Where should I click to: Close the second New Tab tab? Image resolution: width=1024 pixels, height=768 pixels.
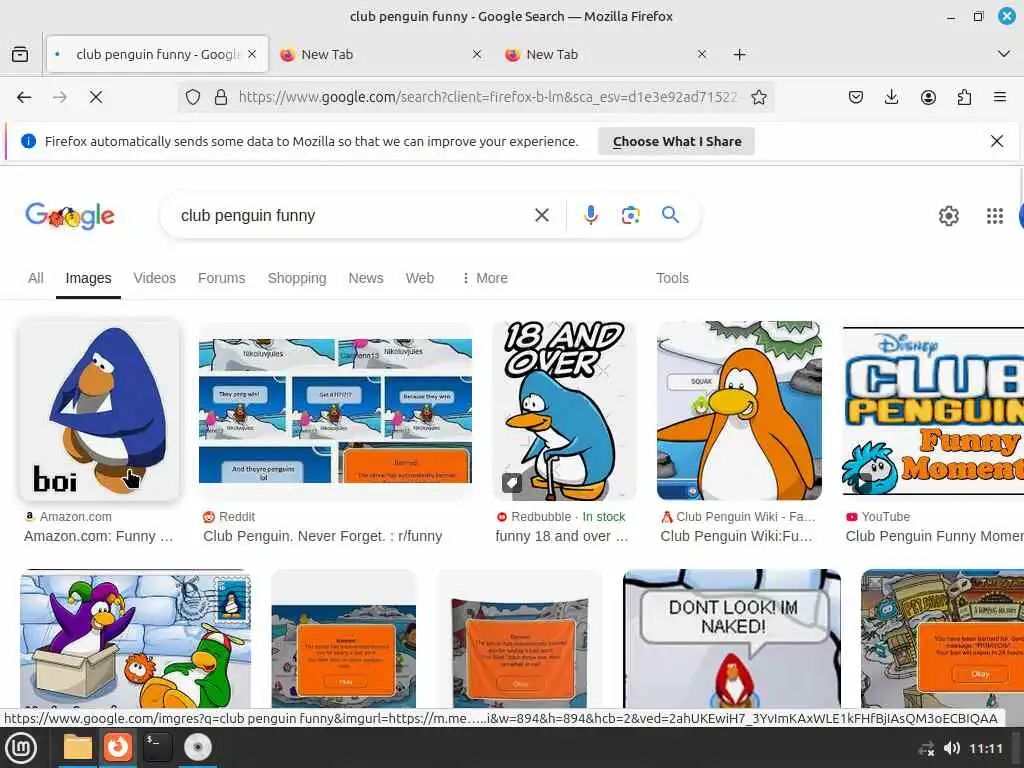[x=702, y=55]
